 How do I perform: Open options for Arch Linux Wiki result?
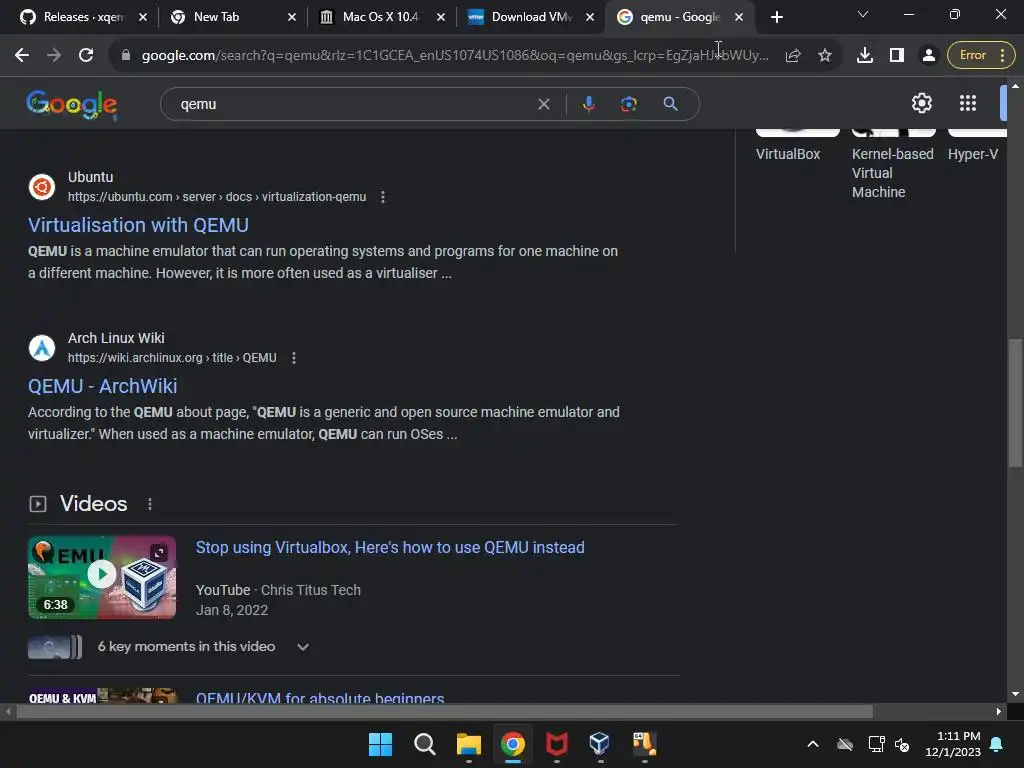pyautogui.click(x=294, y=358)
